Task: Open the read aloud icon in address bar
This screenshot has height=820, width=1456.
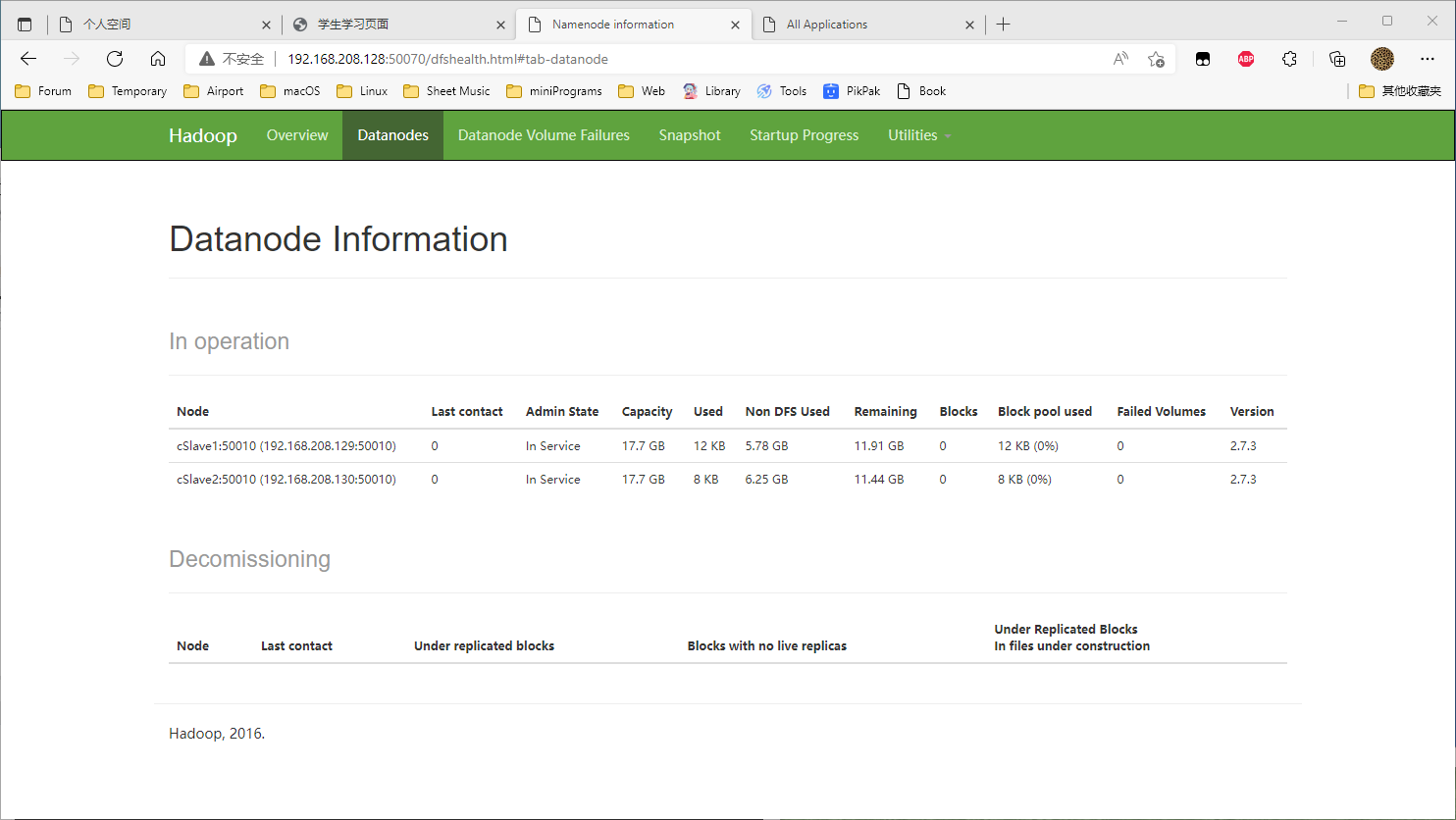Action: (x=1120, y=59)
